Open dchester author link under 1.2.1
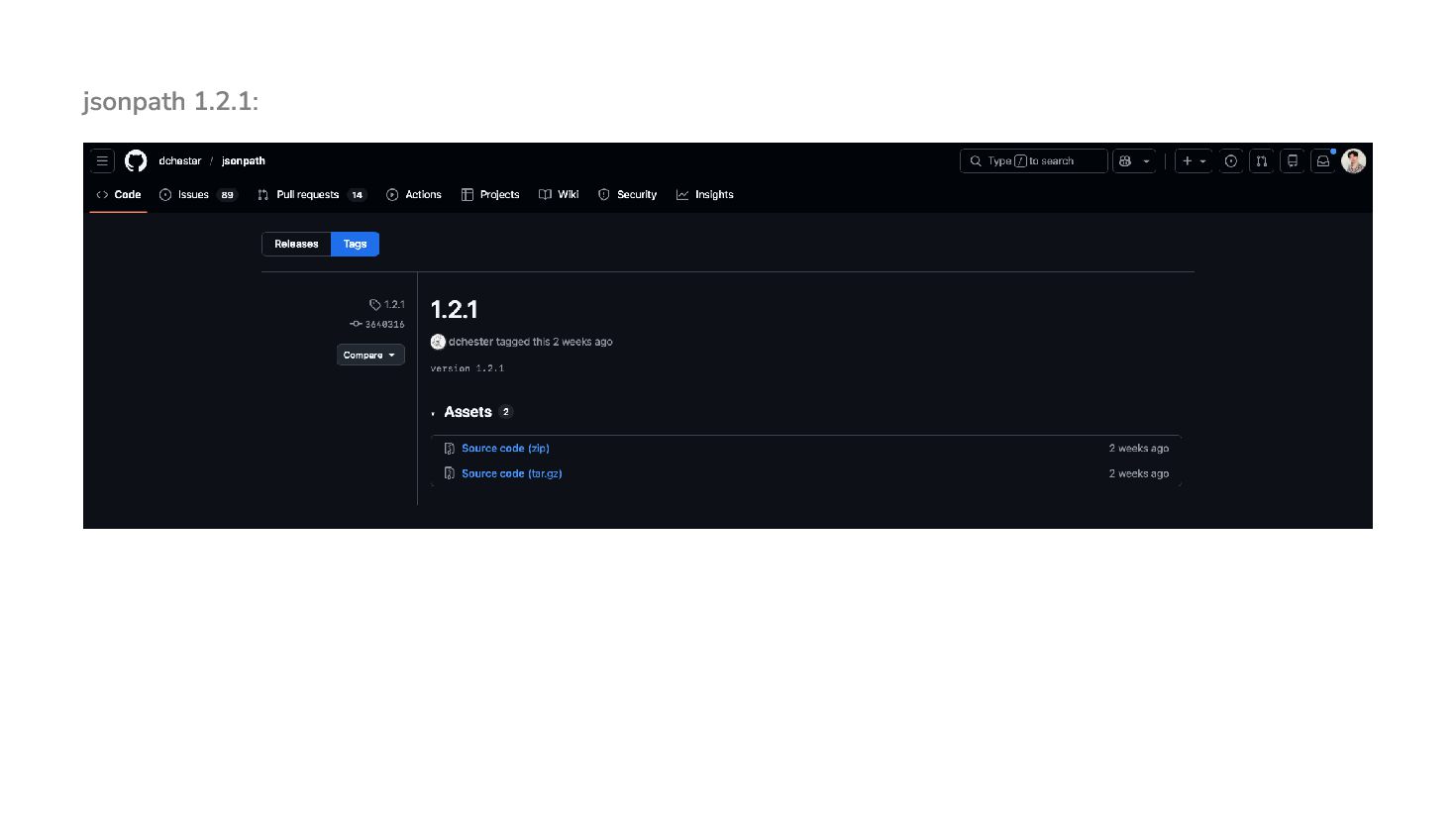This screenshot has width=1456, height=820. coord(470,342)
